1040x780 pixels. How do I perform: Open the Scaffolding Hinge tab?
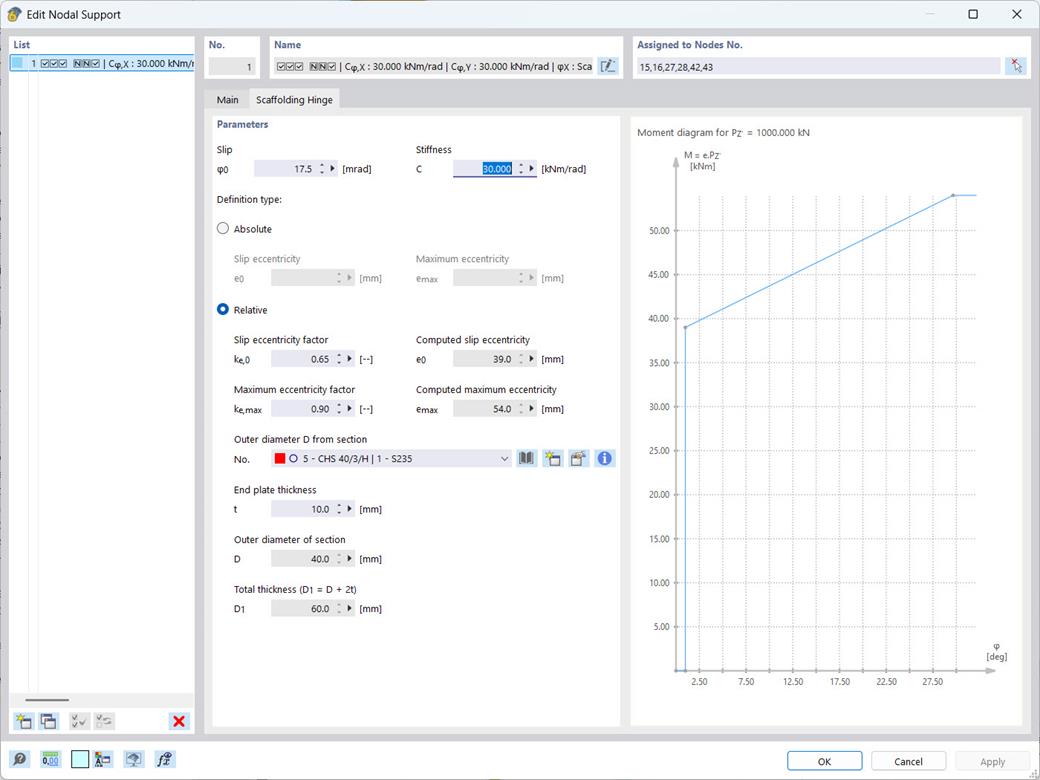point(294,99)
